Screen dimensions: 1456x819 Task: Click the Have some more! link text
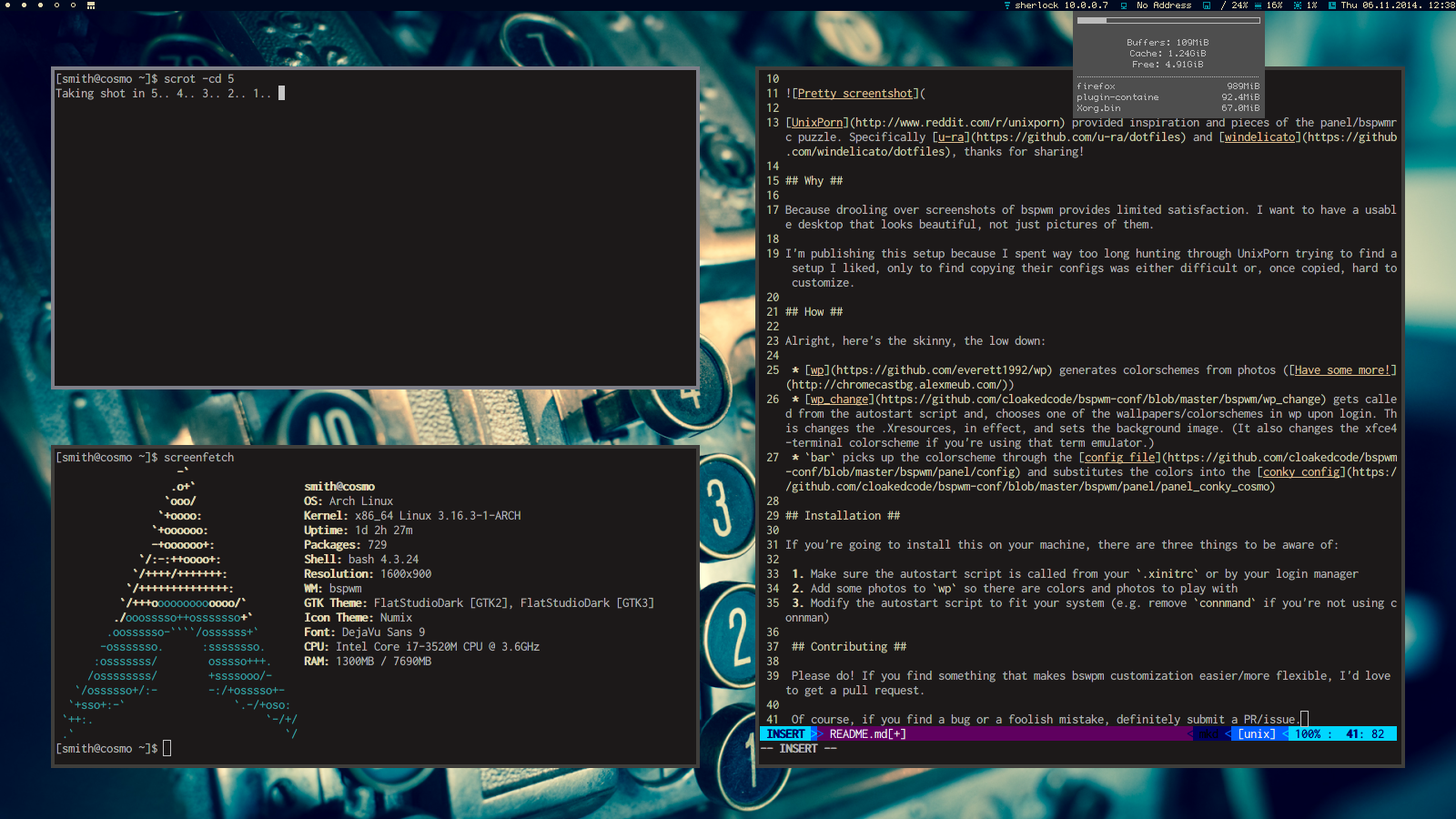(1342, 370)
